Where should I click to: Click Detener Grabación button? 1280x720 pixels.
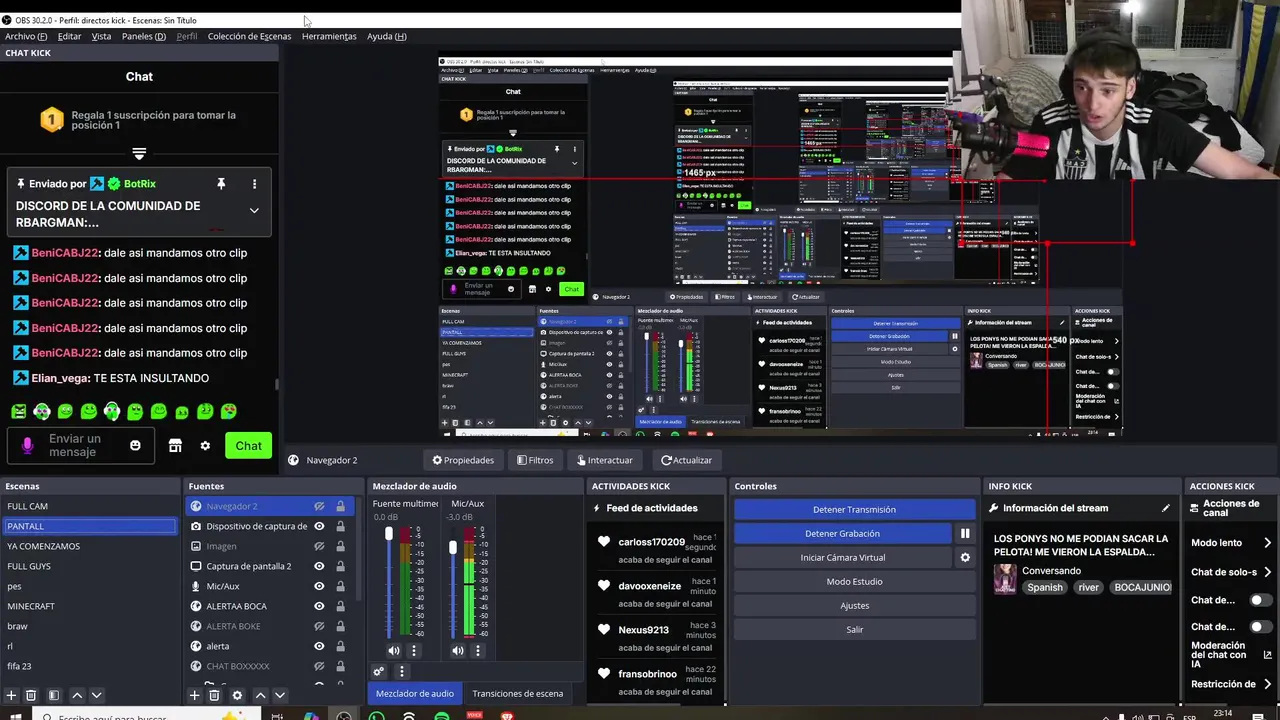pyautogui.click(x=843, y=534)
